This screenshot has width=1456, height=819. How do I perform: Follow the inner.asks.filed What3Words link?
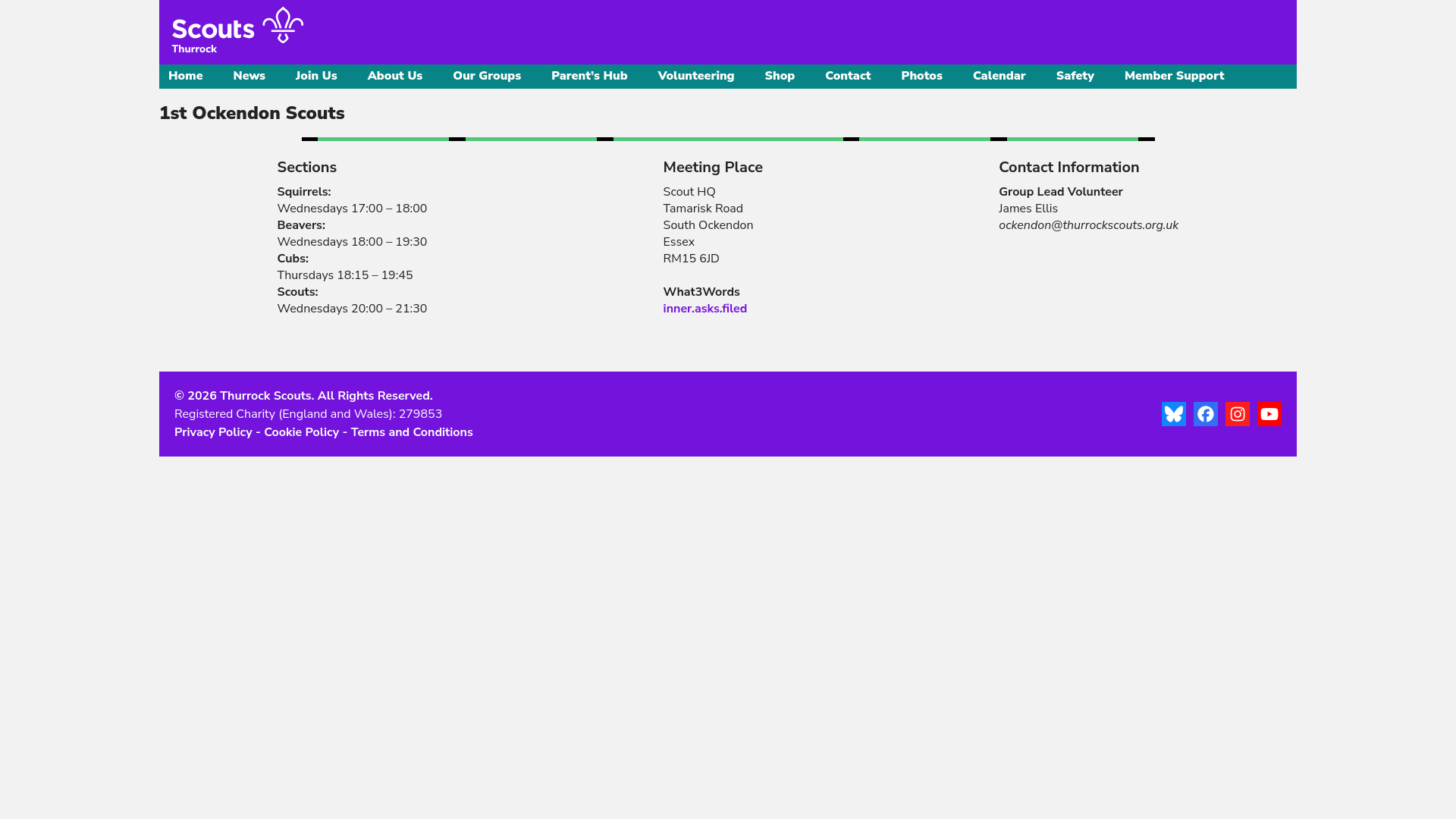point(704,309)
